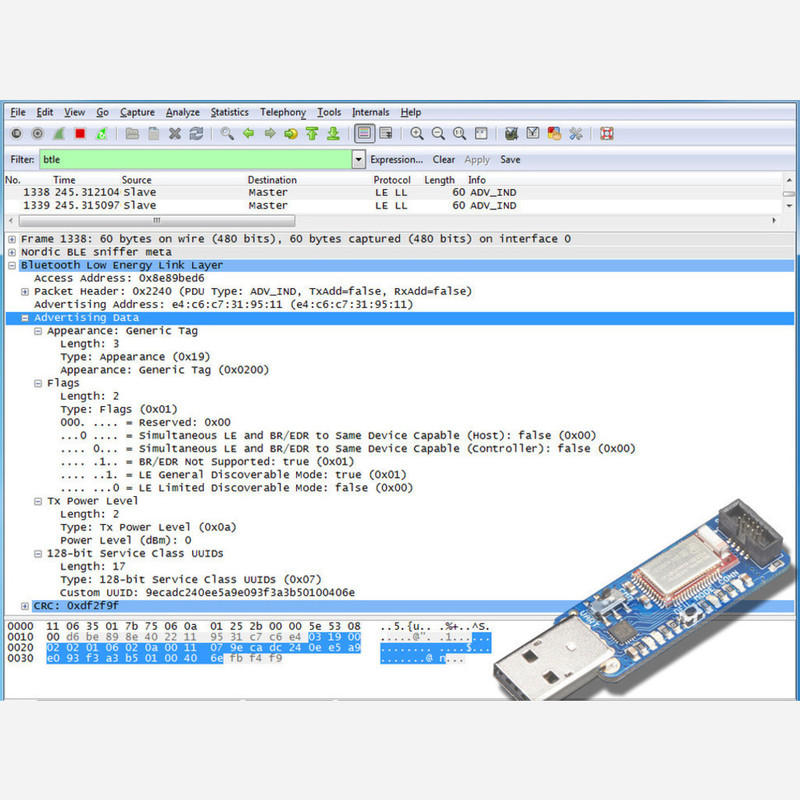Screen dimensions: 800x800
Task: Collapse the Advertising Data node
Action: pos(24,318)
